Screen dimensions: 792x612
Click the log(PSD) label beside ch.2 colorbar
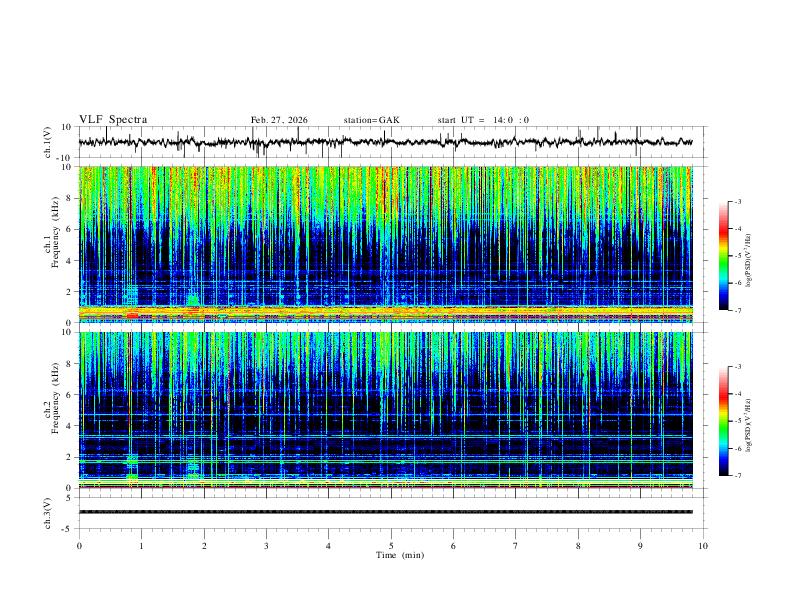(x=749, y=426)
